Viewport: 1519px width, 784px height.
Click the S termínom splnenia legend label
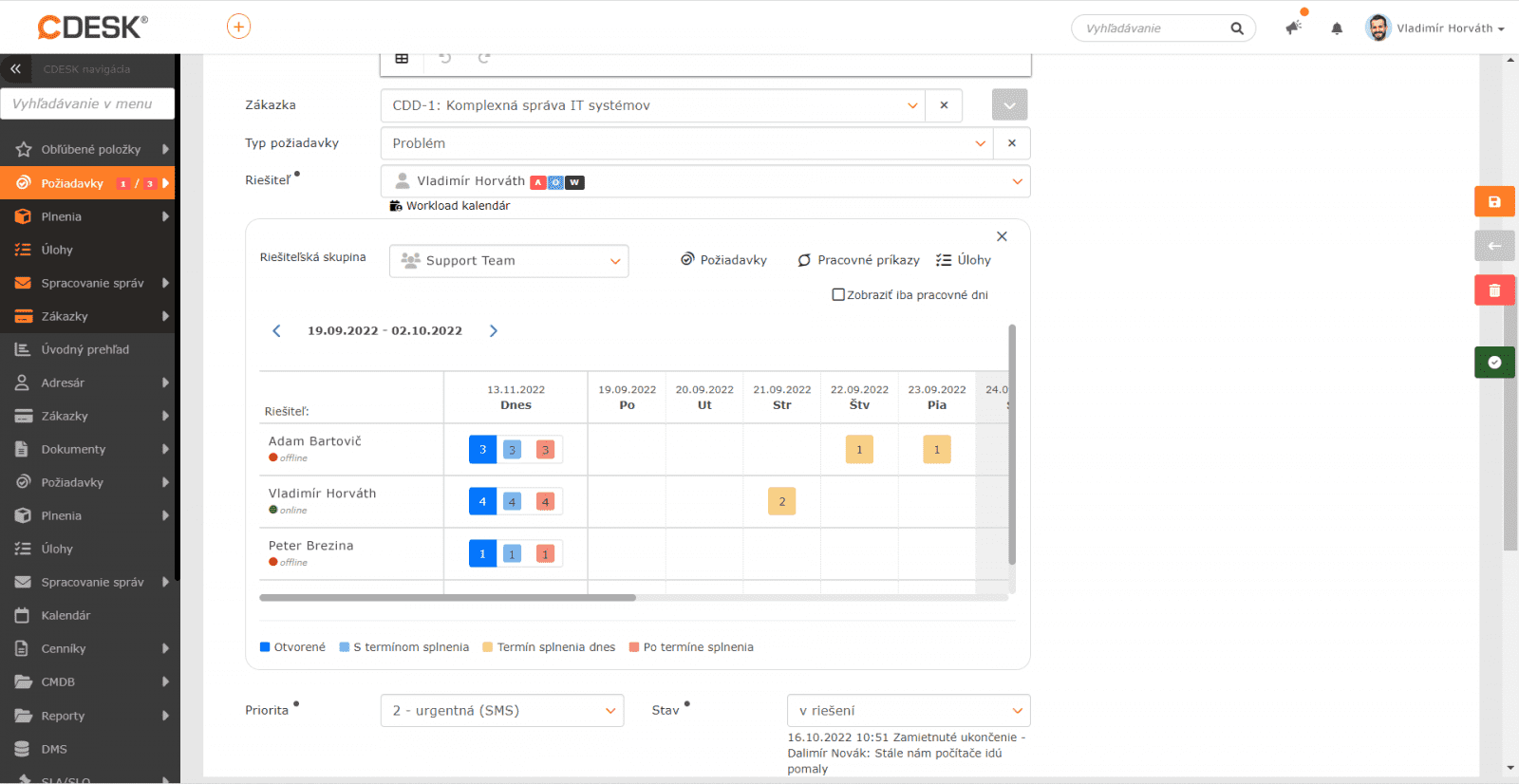[411, 647]
